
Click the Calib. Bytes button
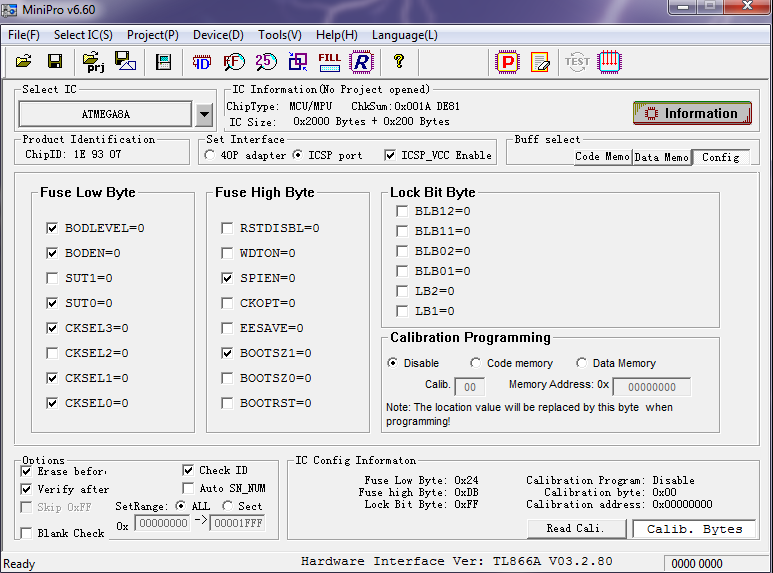click(694, 529)
